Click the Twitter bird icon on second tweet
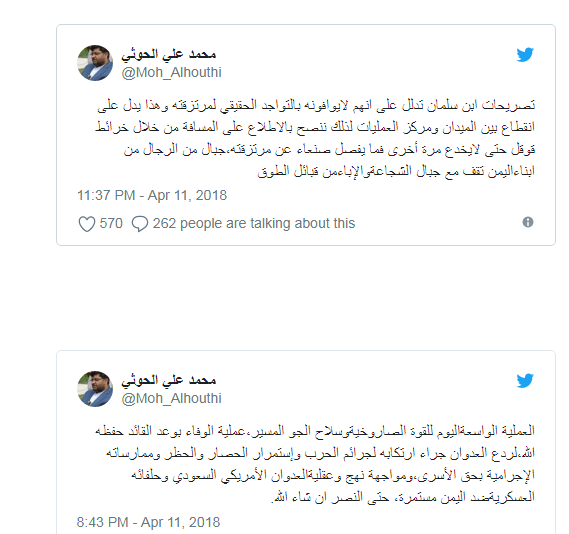 525,381
